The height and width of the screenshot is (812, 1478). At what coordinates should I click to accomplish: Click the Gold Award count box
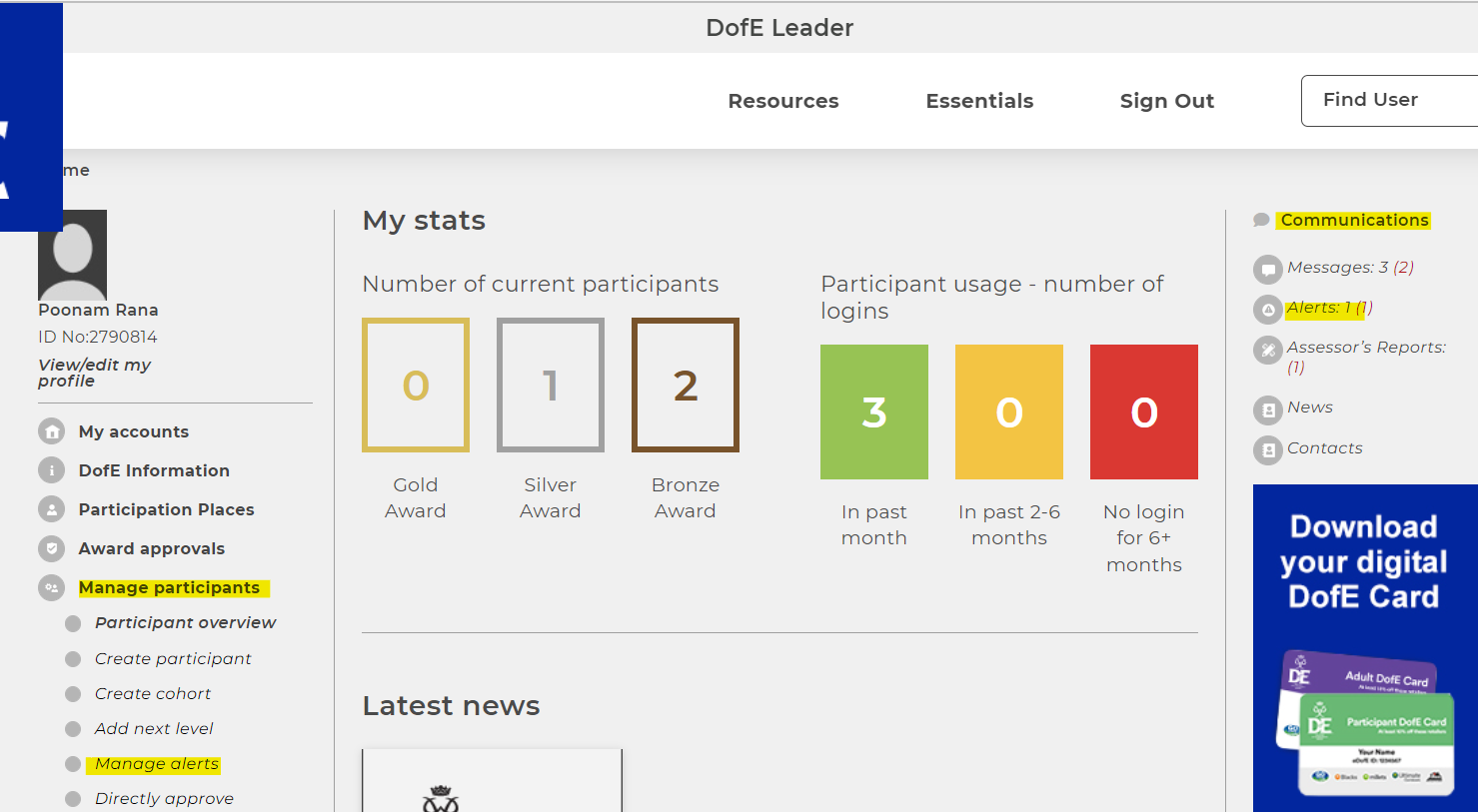click(x=416, y=385)
